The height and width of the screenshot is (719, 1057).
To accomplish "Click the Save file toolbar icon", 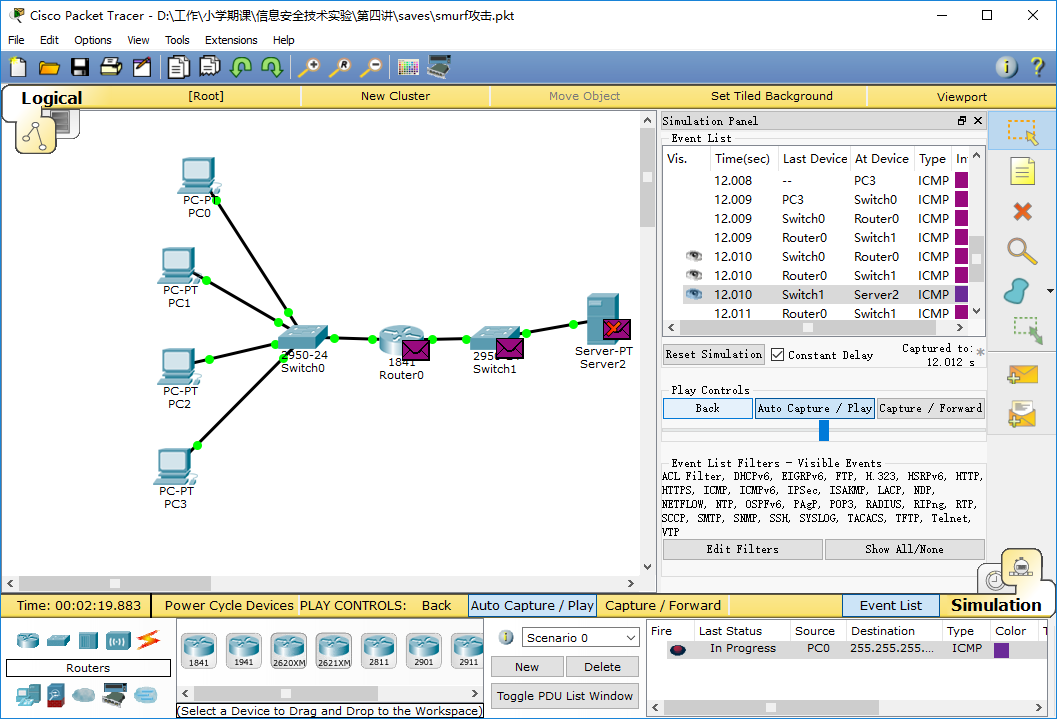I will (x=80, y=67).
